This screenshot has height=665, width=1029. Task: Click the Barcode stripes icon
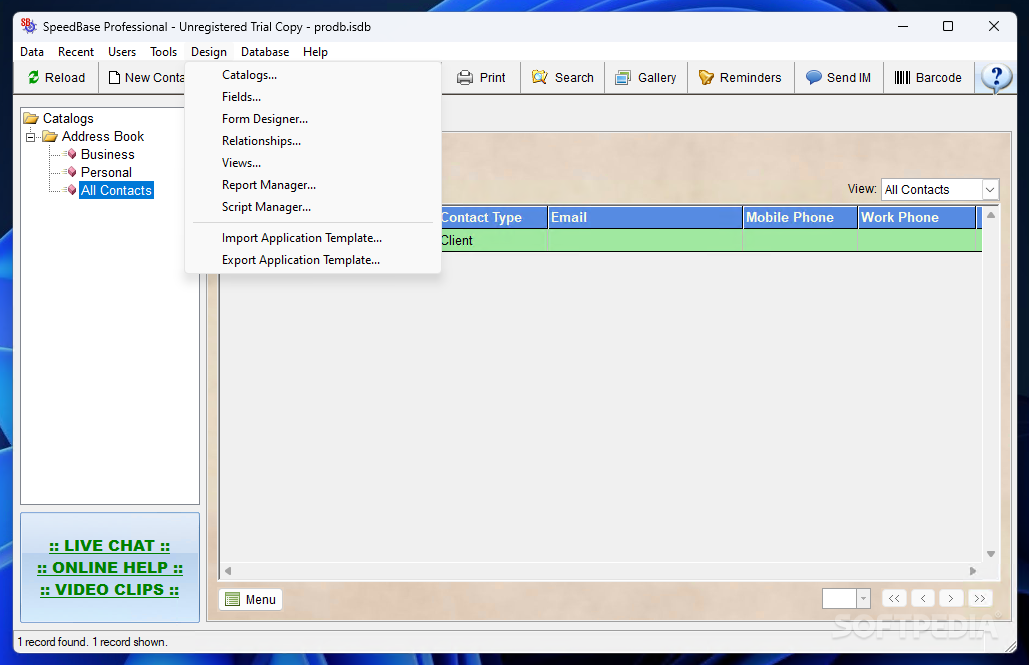pyautogui.click(x=902, y=77)
